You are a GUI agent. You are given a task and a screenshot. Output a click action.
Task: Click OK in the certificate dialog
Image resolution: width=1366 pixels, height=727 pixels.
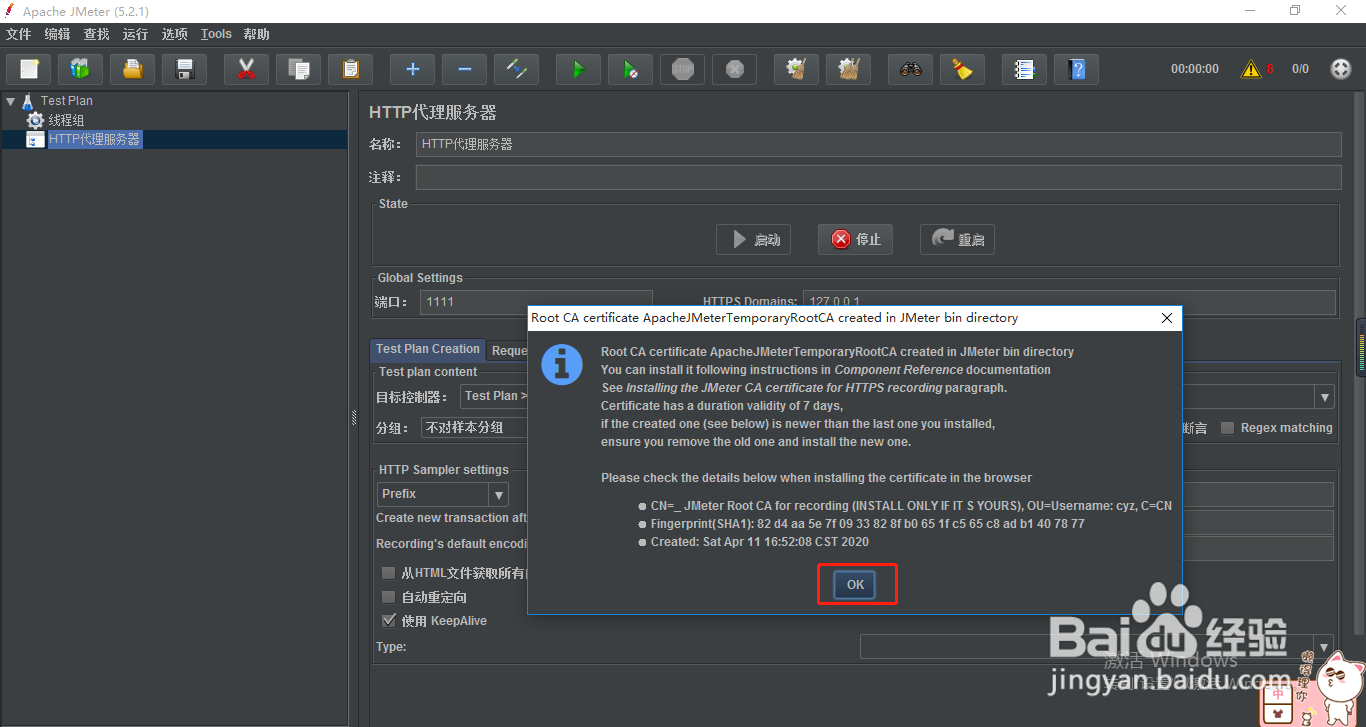click(x=856, y=585)
